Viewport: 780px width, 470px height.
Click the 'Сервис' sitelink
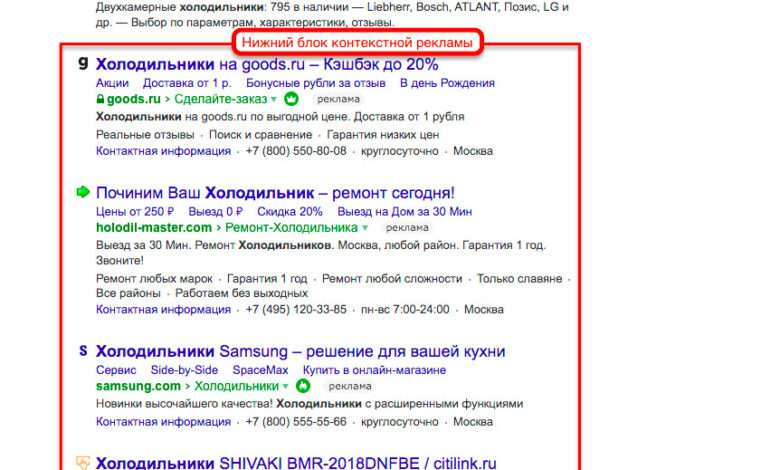click(x=116, y=370)
